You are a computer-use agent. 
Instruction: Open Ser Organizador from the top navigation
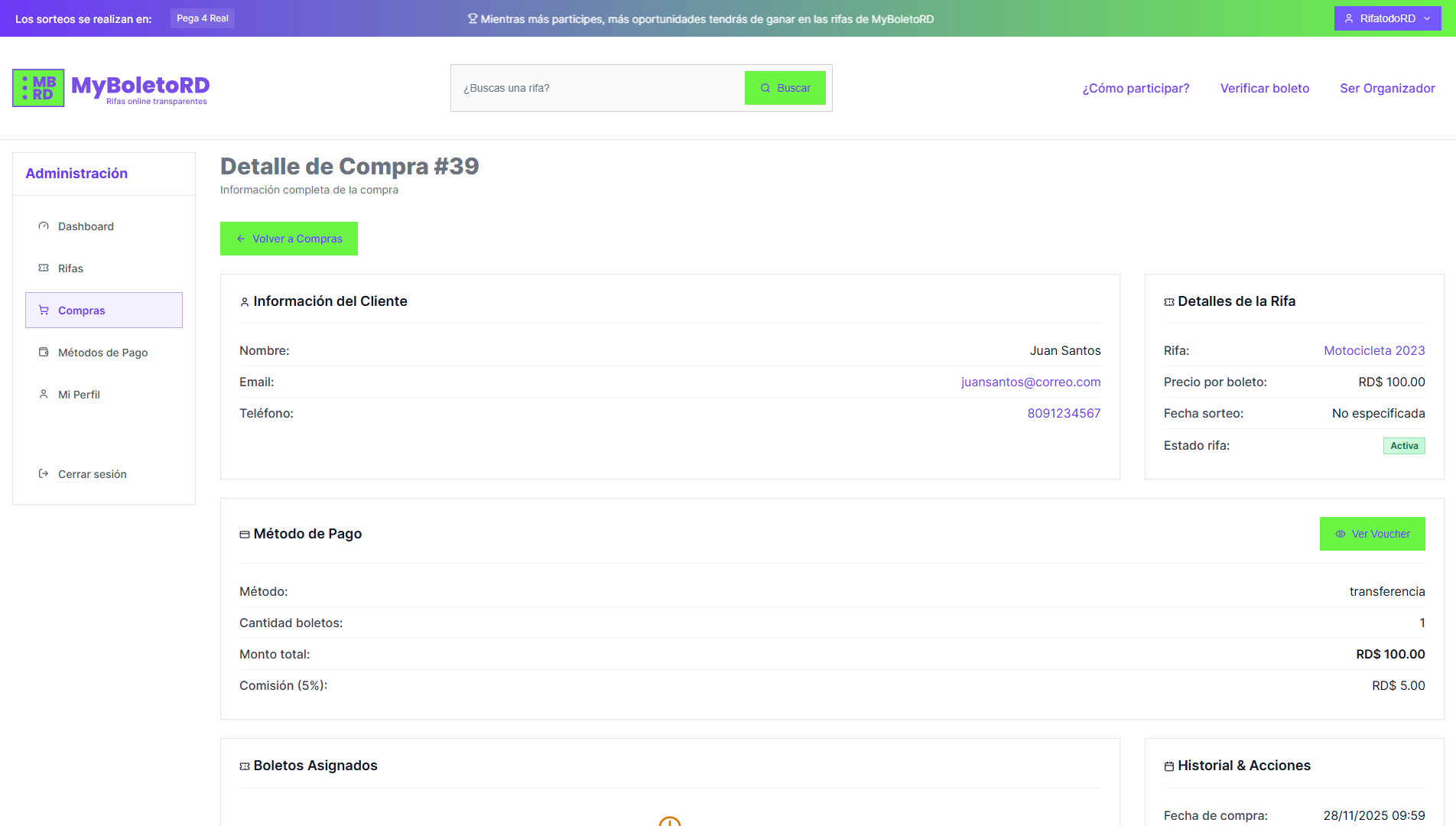coord(1387,88)
